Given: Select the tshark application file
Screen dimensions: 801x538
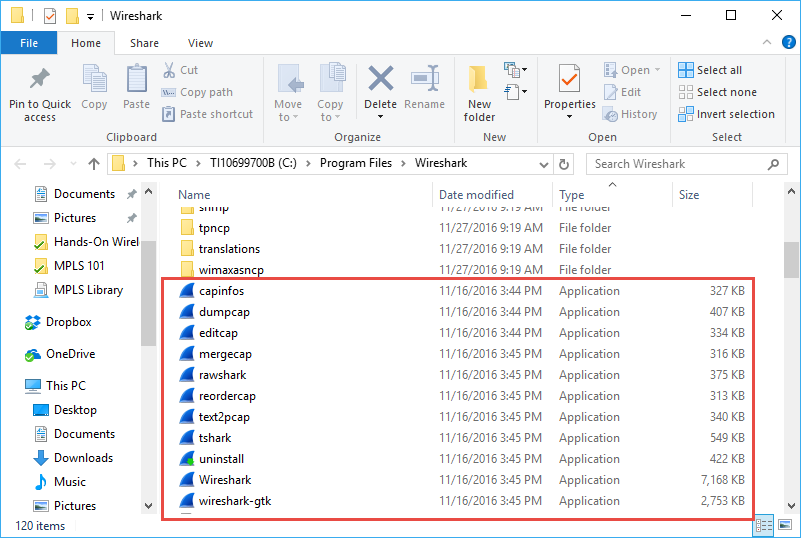Looking at the screenshot, I should [x=215, y=438].
